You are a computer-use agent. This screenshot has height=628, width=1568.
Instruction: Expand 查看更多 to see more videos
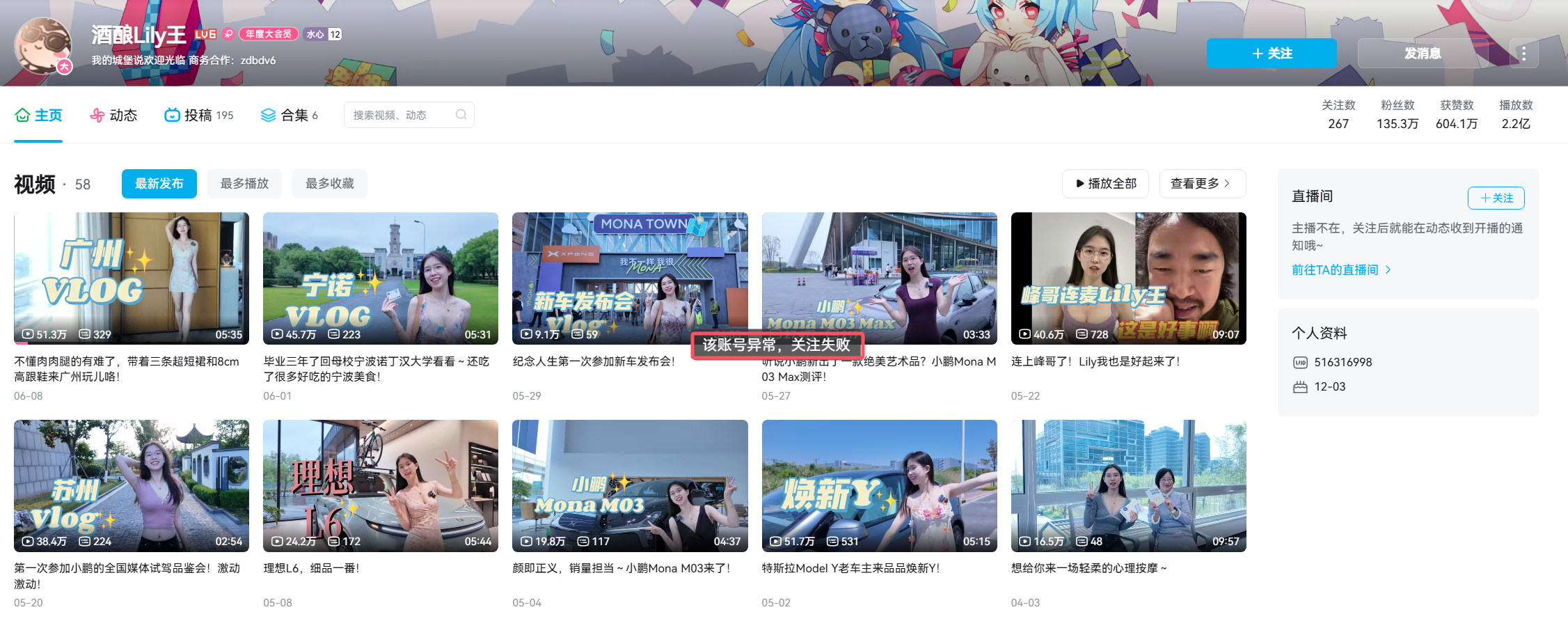point(1202,184)
